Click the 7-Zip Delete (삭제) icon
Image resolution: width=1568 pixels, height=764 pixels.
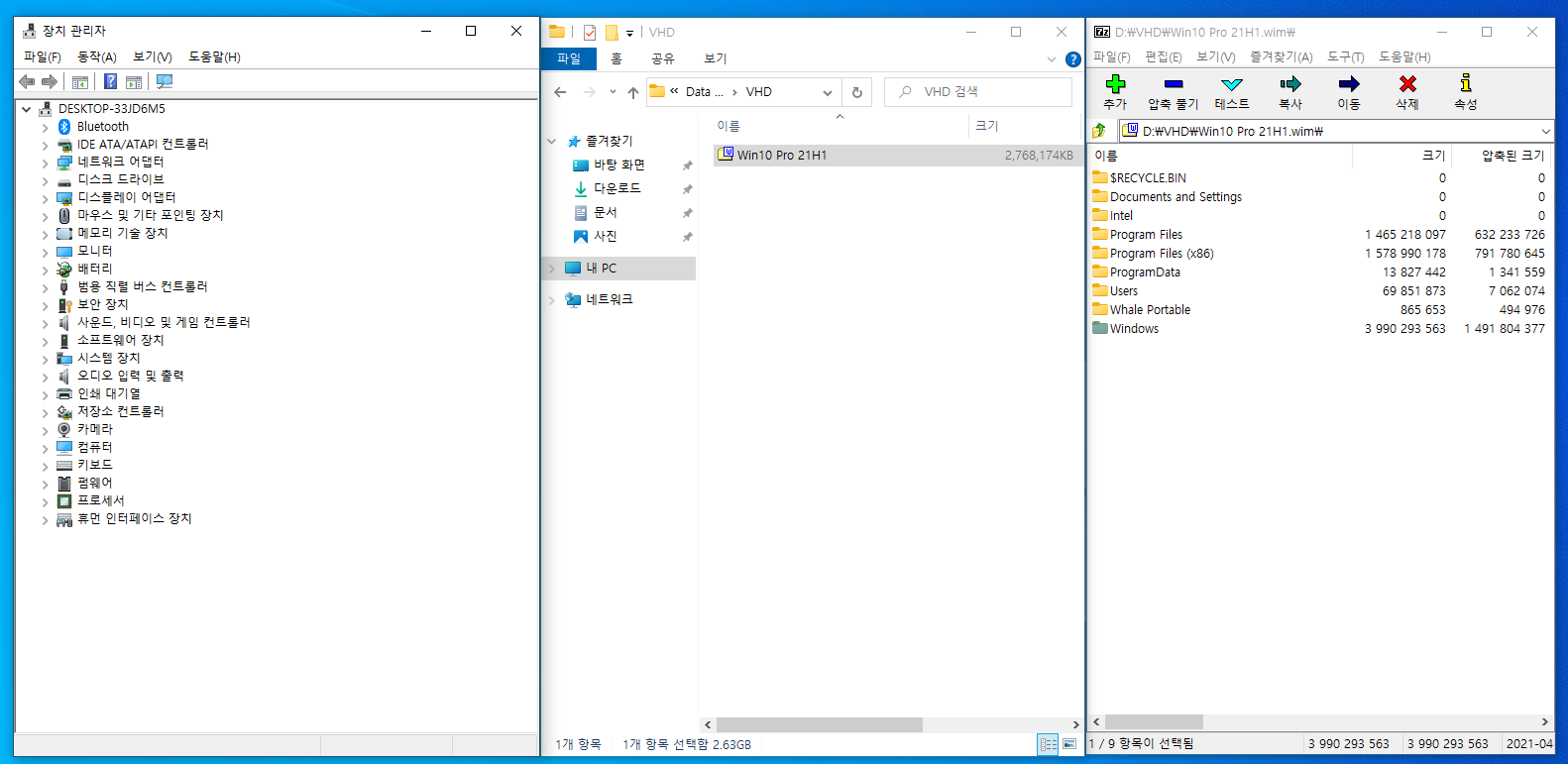[1407, 84]
